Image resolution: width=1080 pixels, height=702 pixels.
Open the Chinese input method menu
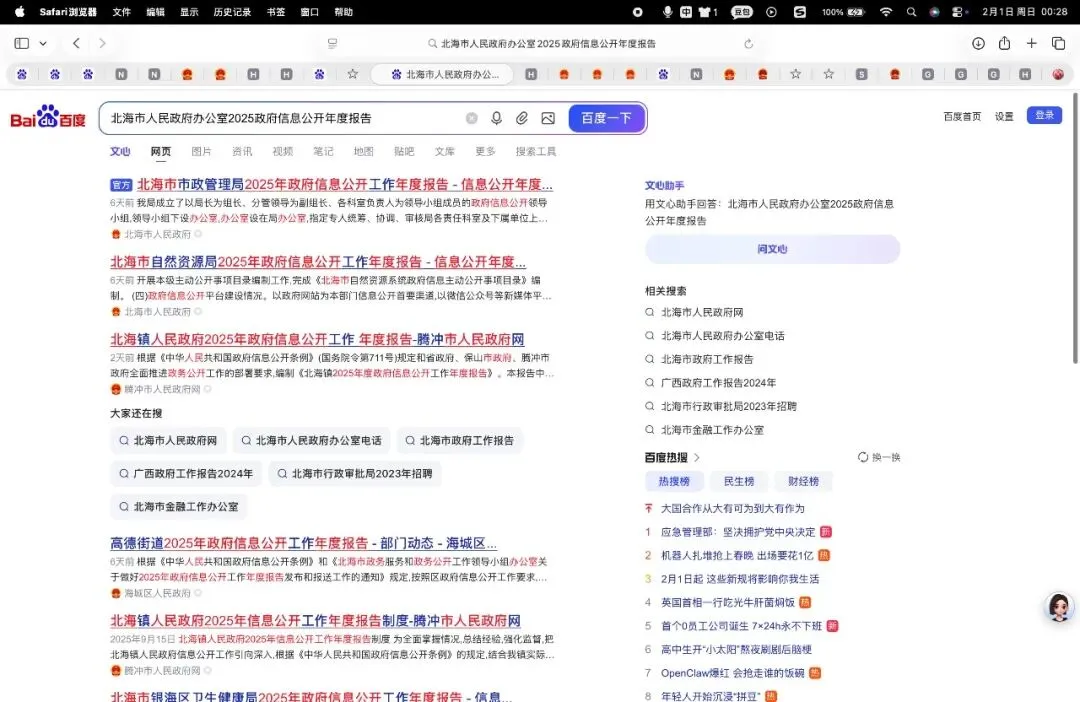click(x=686, y=12)
